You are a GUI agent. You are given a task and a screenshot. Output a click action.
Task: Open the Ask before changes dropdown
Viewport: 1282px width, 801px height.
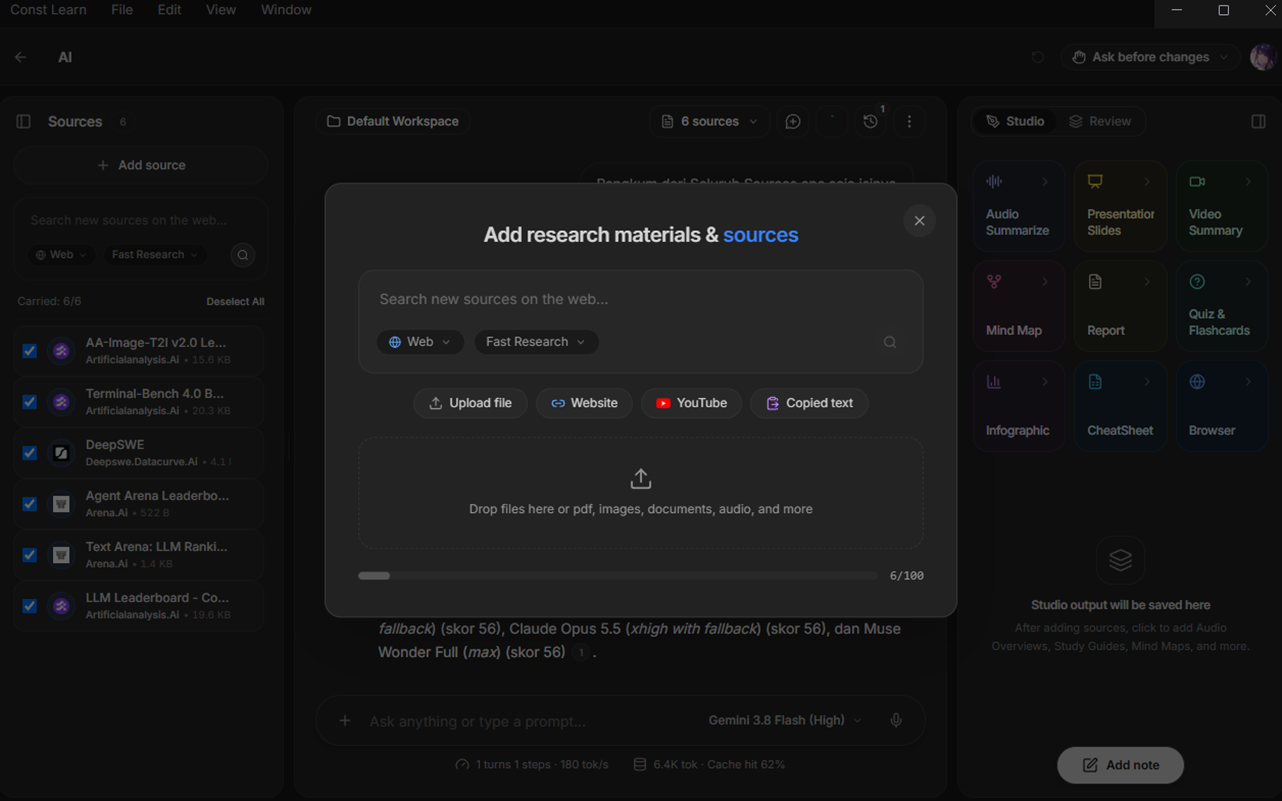pyautogui.click(x=1149, y=57)
